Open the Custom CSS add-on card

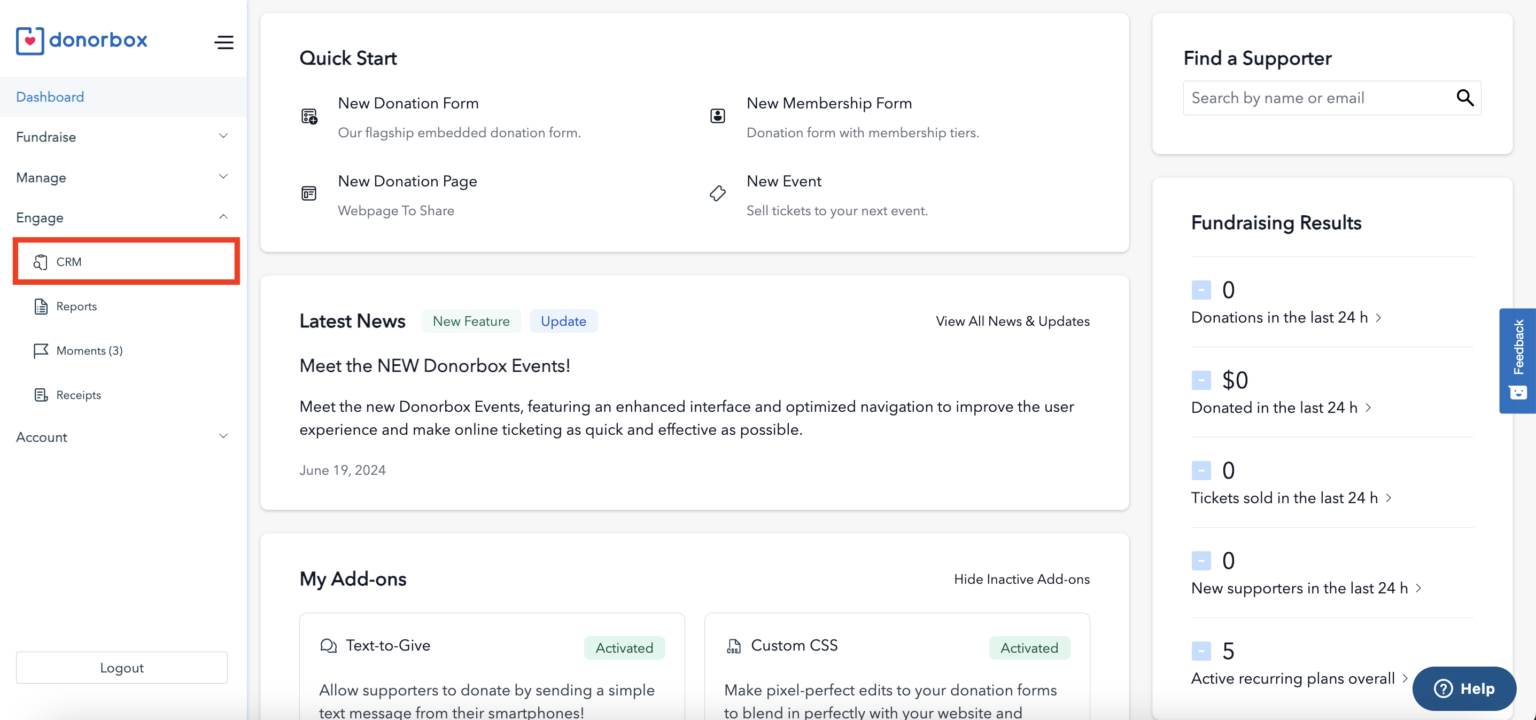tap(897, 667)
